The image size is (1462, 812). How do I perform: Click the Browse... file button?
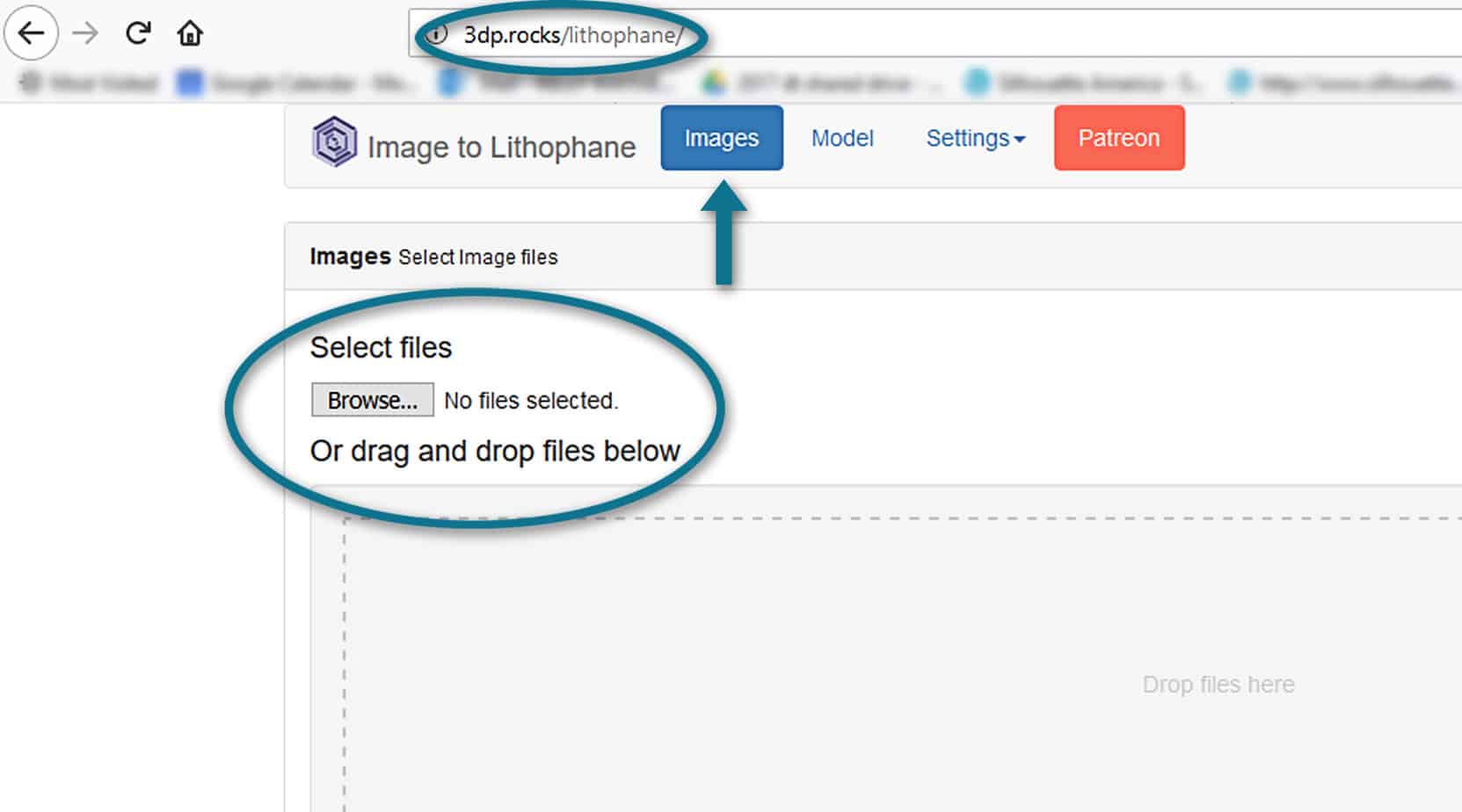click(x=372, y=400)
